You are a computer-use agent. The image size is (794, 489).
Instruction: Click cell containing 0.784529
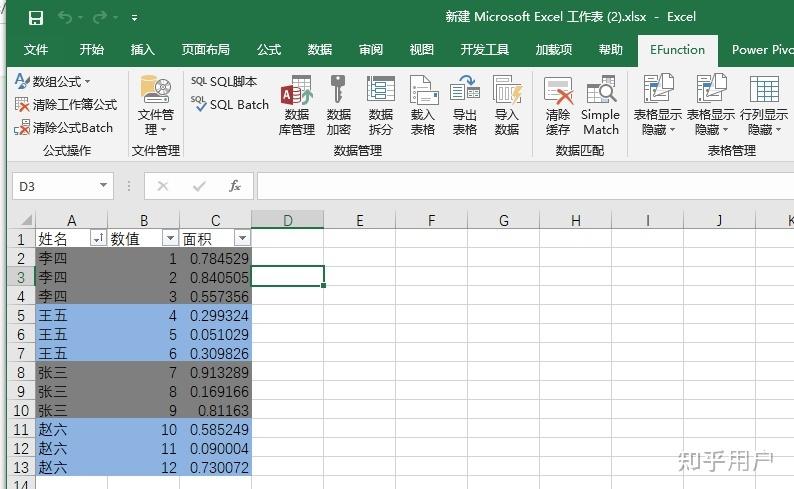coord(216,258)
